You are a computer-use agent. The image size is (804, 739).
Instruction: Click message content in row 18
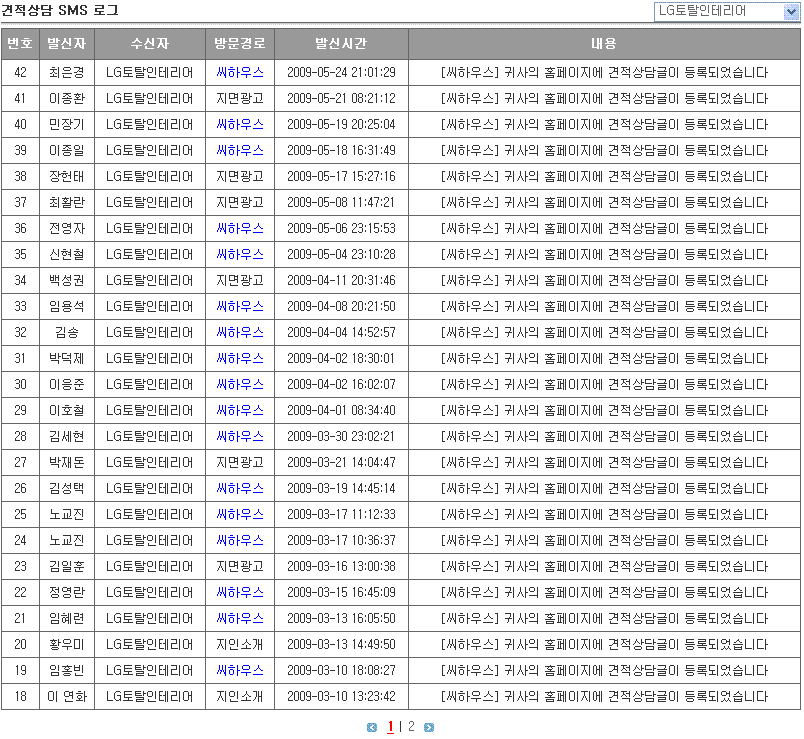click(604, 696)
